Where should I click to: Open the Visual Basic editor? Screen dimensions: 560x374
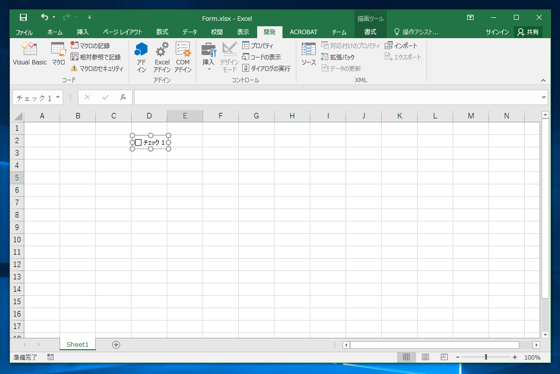(30, 54)
